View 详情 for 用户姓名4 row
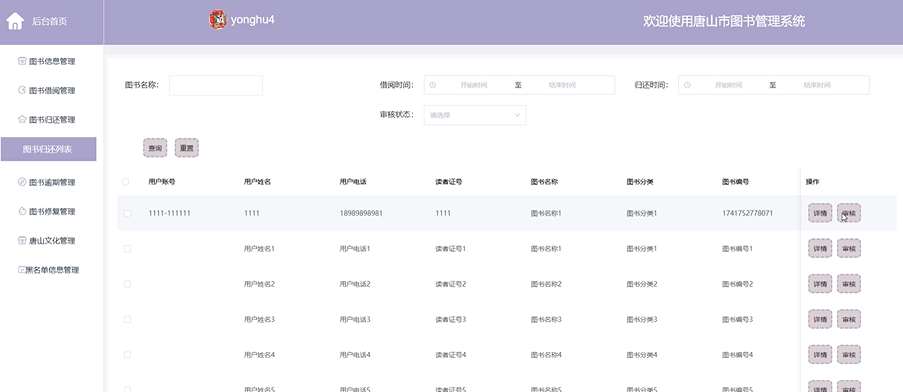This screenshot has width=903, height=392. (820, 355)
